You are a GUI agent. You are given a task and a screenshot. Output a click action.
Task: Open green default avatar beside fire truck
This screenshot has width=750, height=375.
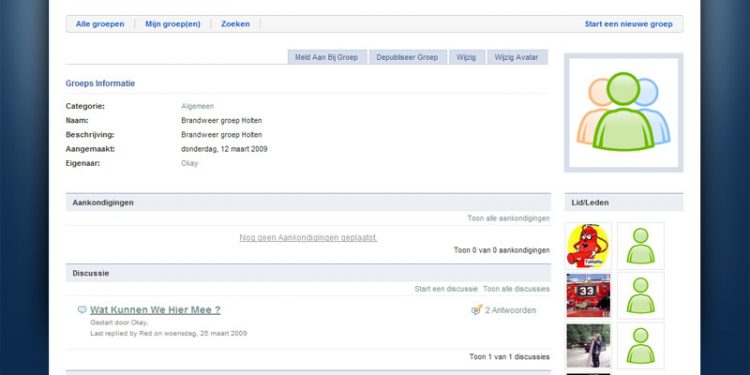coord(640,295)
